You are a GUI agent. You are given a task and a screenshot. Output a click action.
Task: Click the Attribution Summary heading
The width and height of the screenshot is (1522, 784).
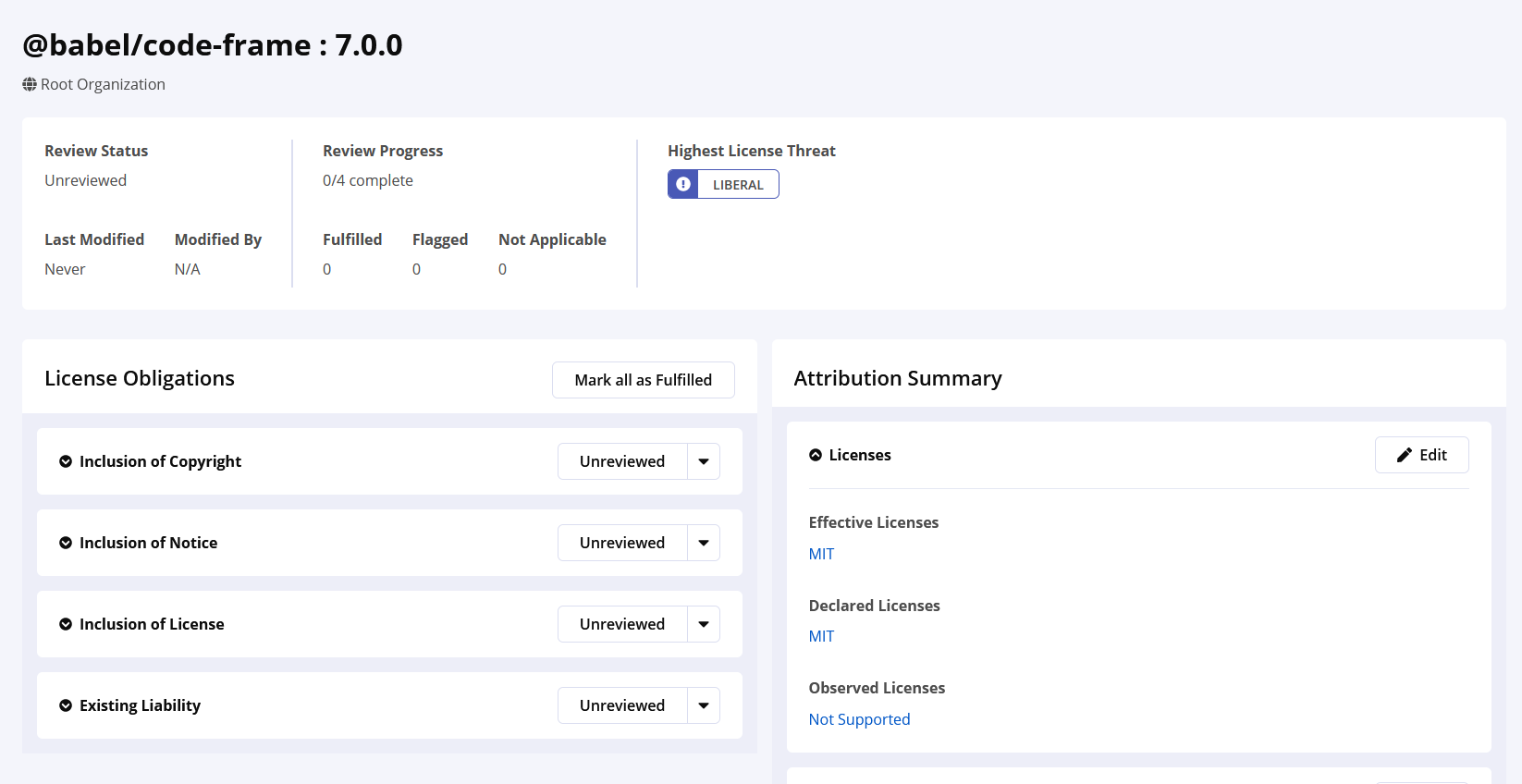pyautogui.click(x=898, y=378)
